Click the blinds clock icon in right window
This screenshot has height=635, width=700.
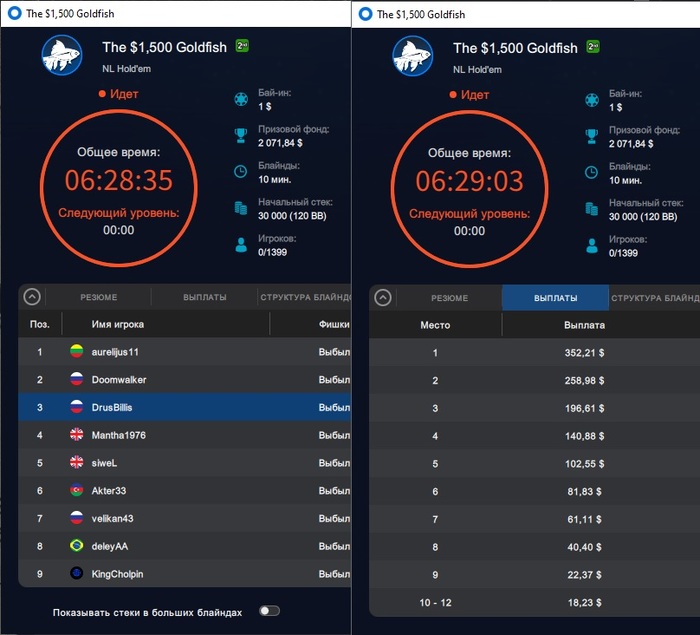592,172
